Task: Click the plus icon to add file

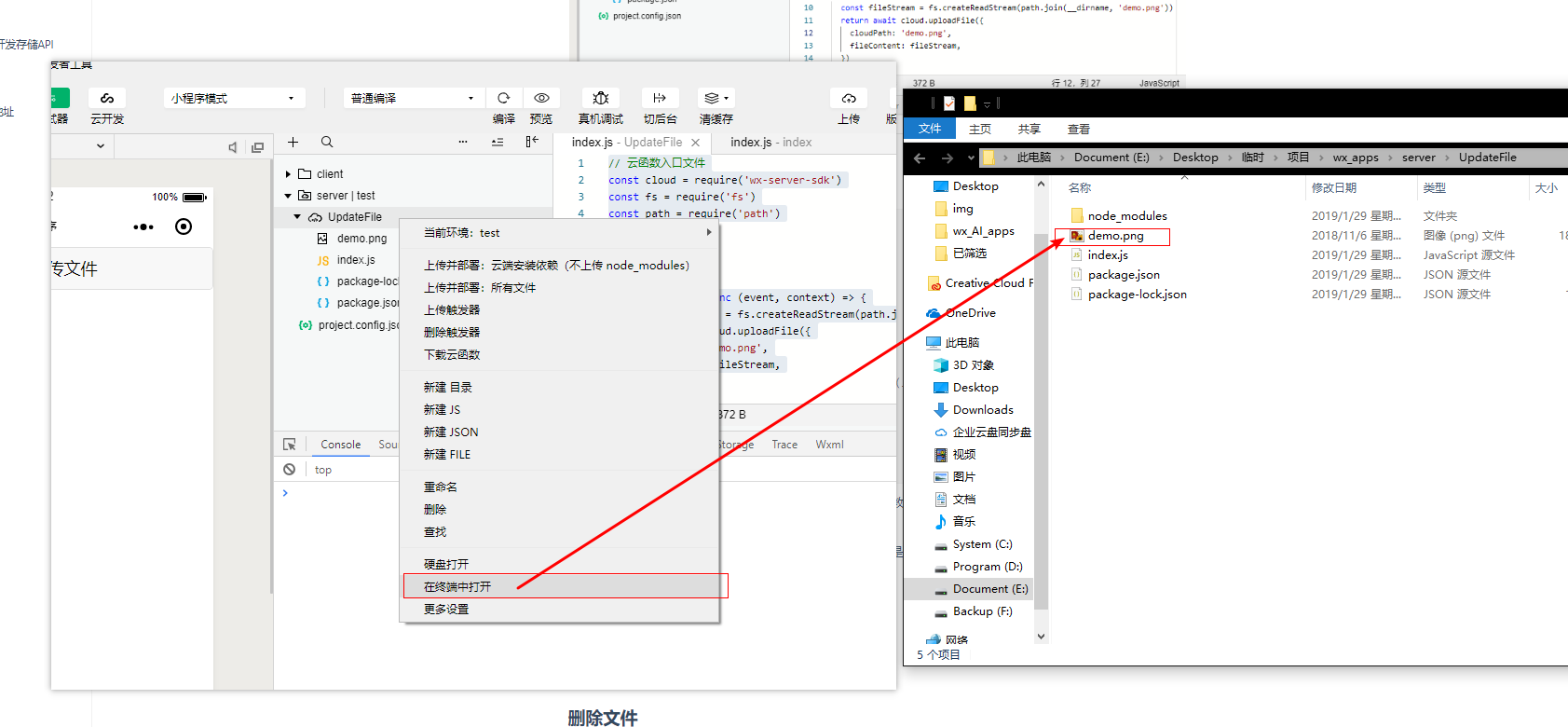Action: pyautogui.click(x=293, y=143)
